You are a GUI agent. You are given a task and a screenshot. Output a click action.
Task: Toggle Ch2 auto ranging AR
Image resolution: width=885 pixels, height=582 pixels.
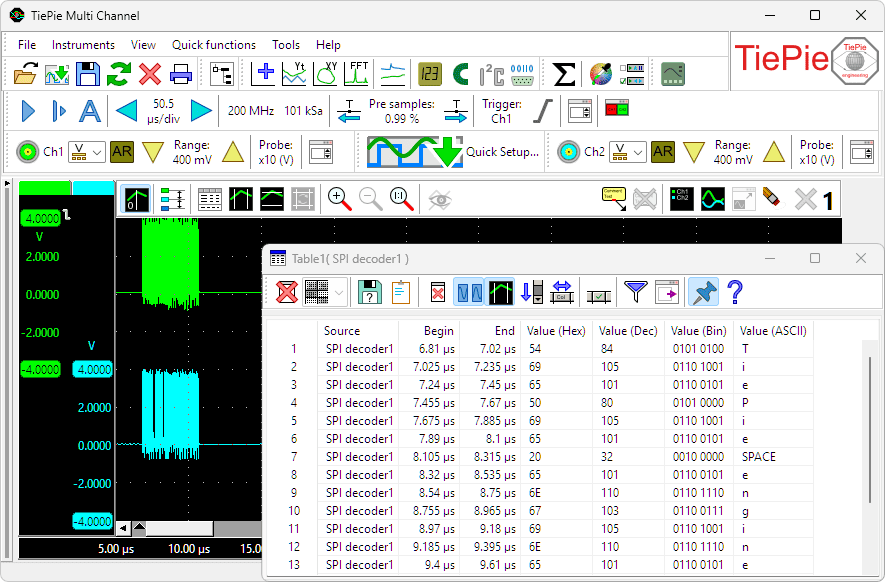[663, 152]
